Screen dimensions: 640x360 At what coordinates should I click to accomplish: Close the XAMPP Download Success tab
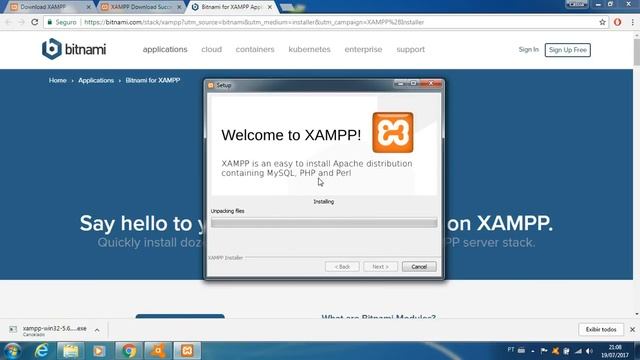(x=179, y=7)
